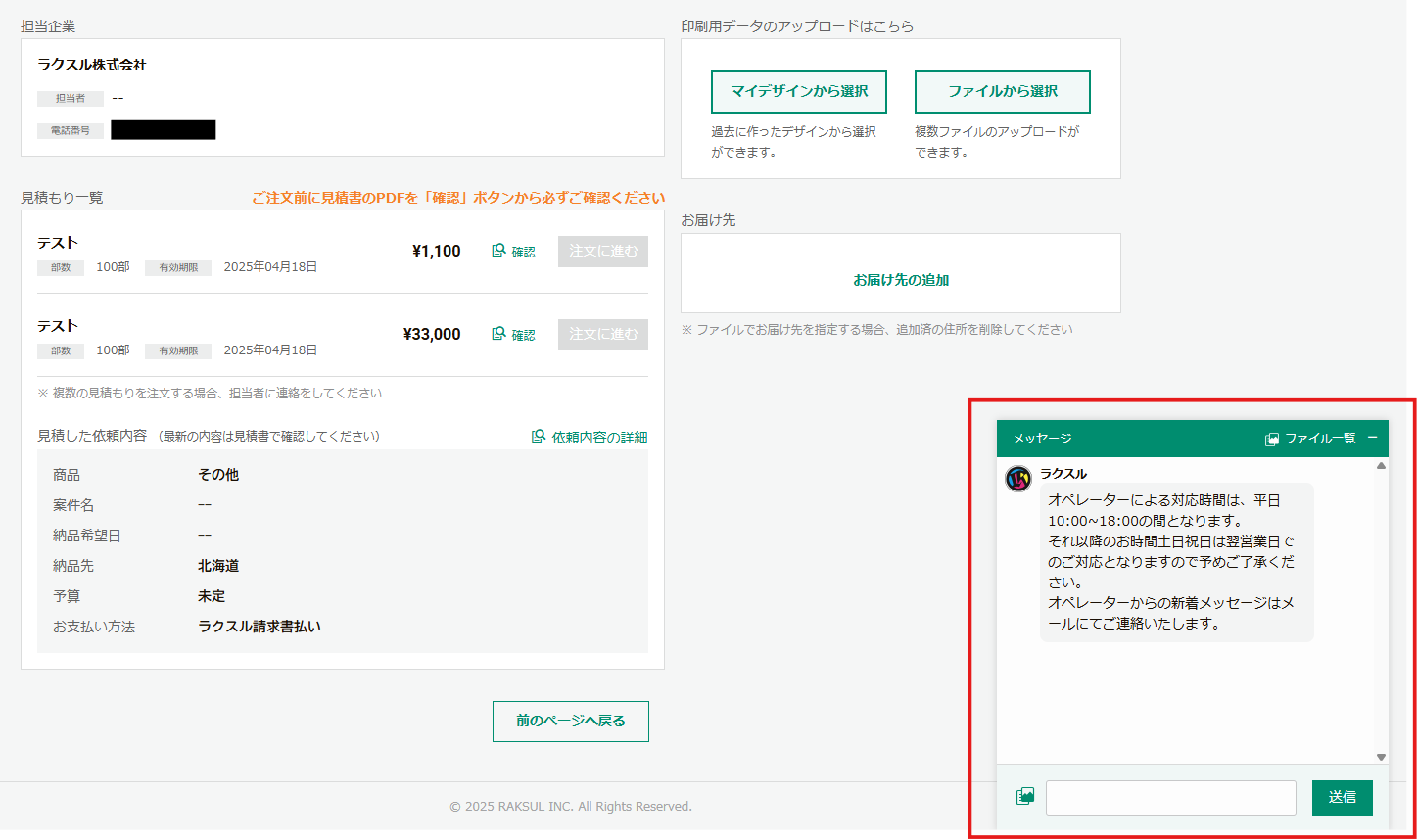Click ラクスル請求書払い payment method text
Screen dimensions: 1417x840
coord(260,627)
